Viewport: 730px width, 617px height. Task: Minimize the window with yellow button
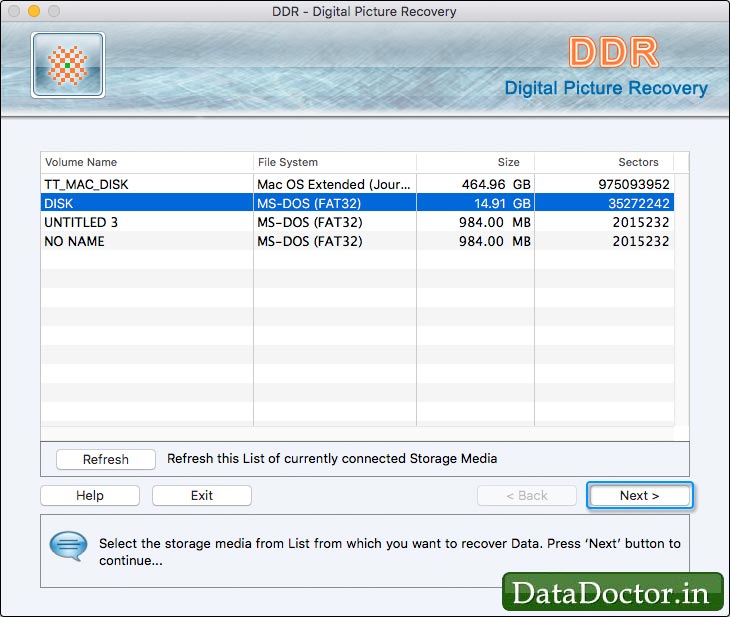[34, 11]
